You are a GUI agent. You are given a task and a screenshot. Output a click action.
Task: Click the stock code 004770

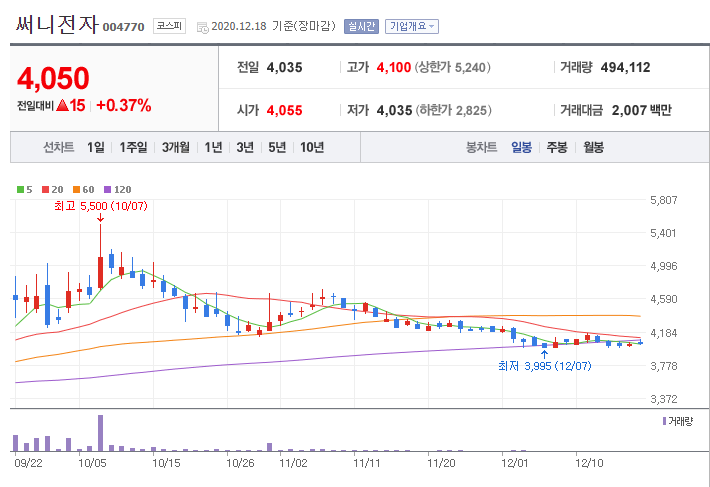click(123, 27)
